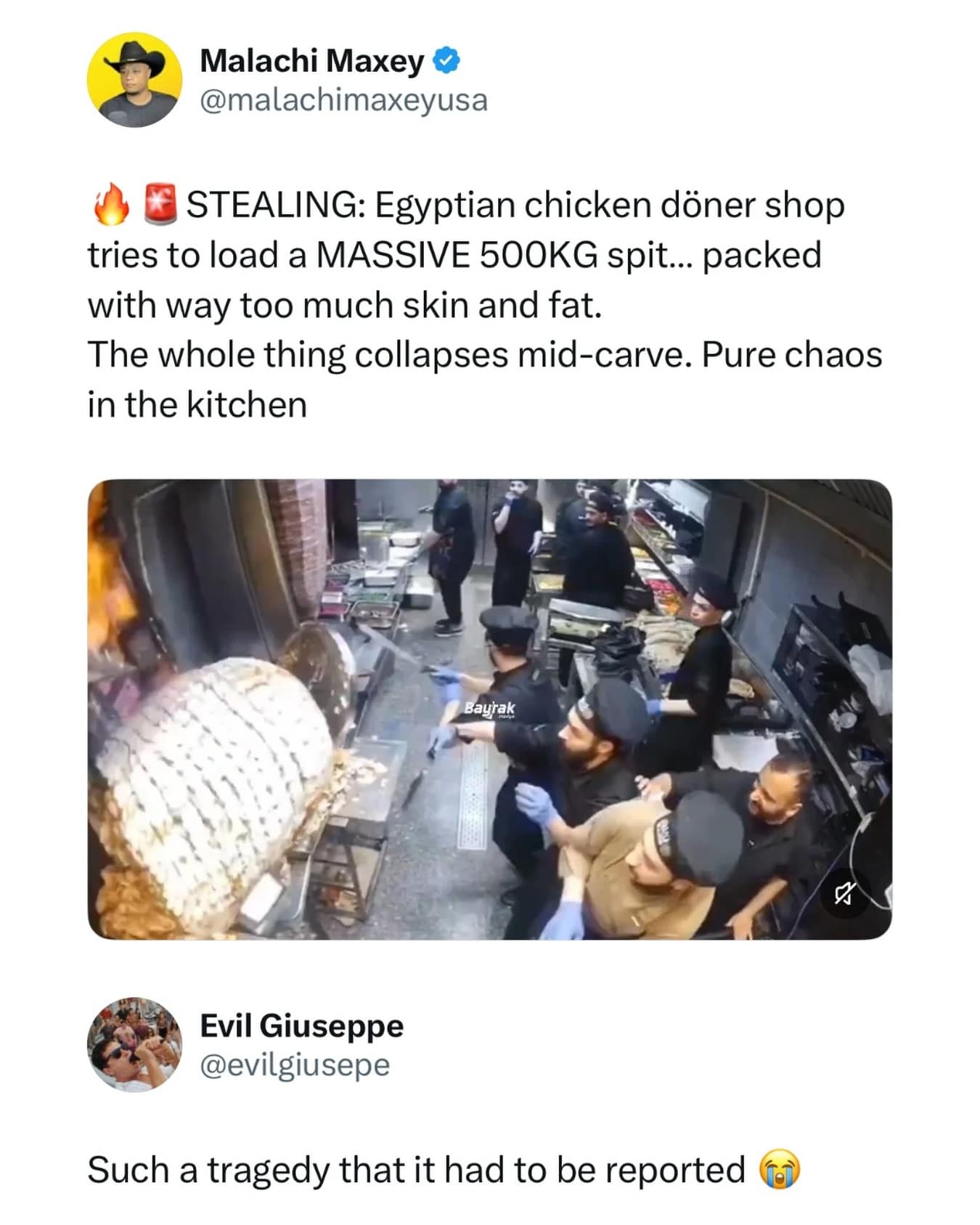The width and height of the screenshot is (980, 1225).
Task: Click the flames in the video's corner
Action: 110,574
